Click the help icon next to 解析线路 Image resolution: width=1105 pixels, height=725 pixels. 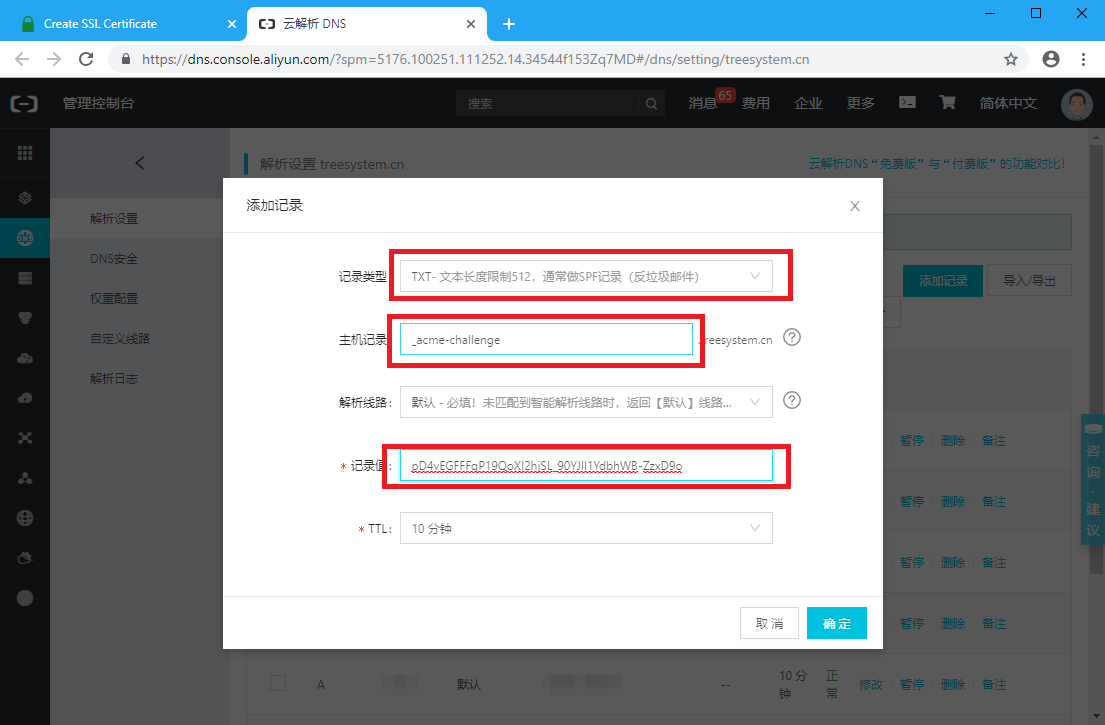[x=791, y=400]
